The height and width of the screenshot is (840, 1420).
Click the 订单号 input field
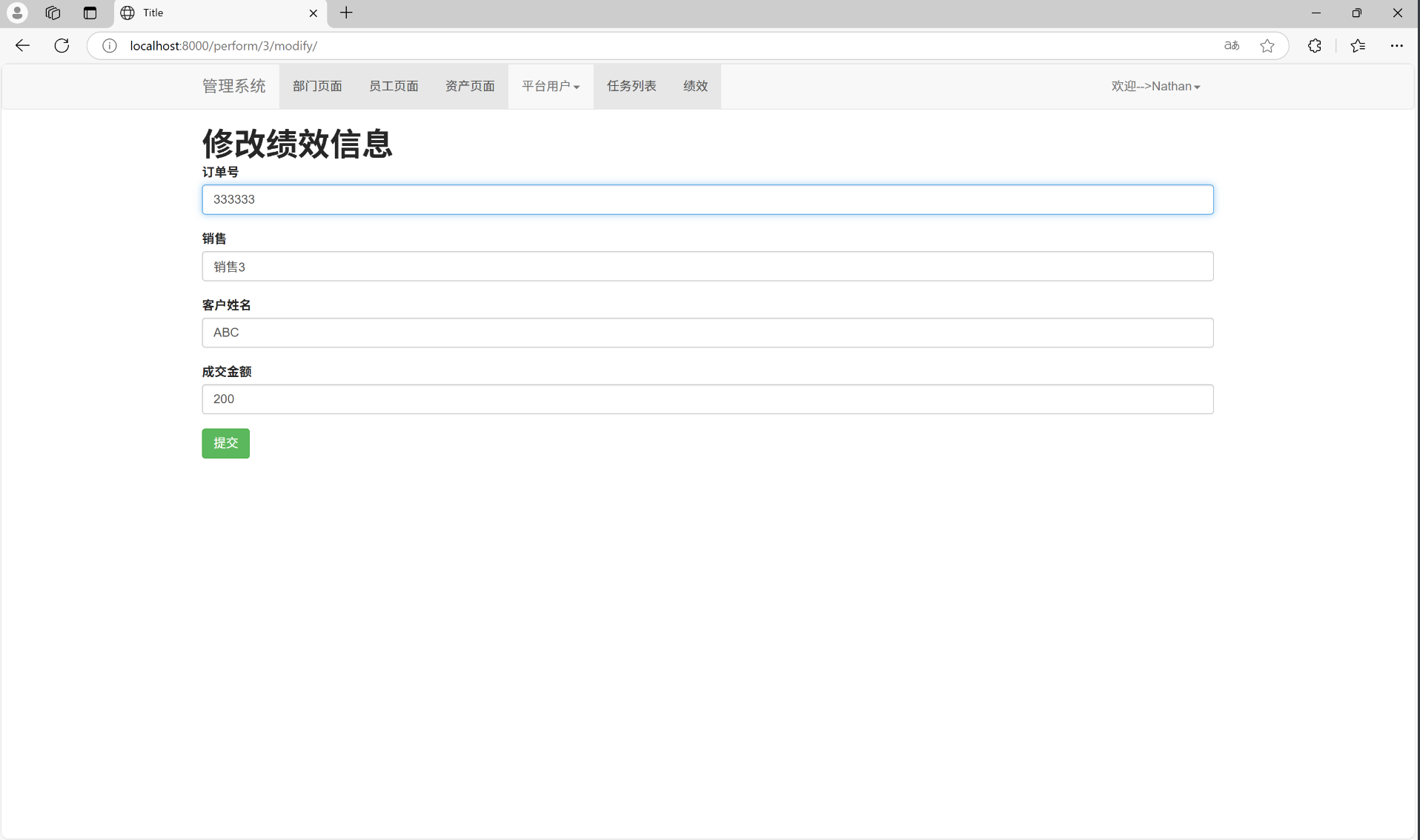(x=708, y=199)
